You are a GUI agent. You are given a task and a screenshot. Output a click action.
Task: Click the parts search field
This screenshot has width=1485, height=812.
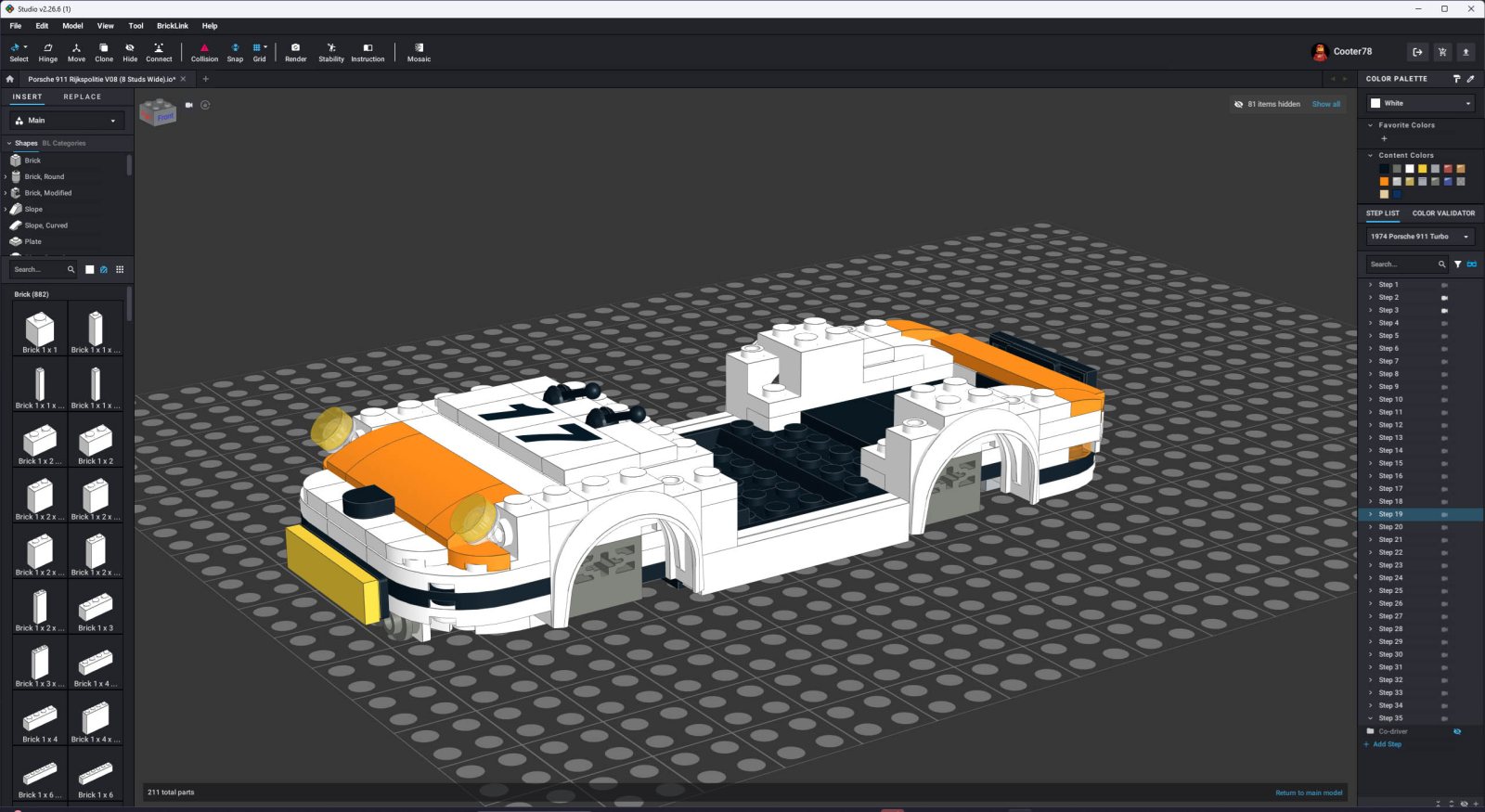click(44, 269)
